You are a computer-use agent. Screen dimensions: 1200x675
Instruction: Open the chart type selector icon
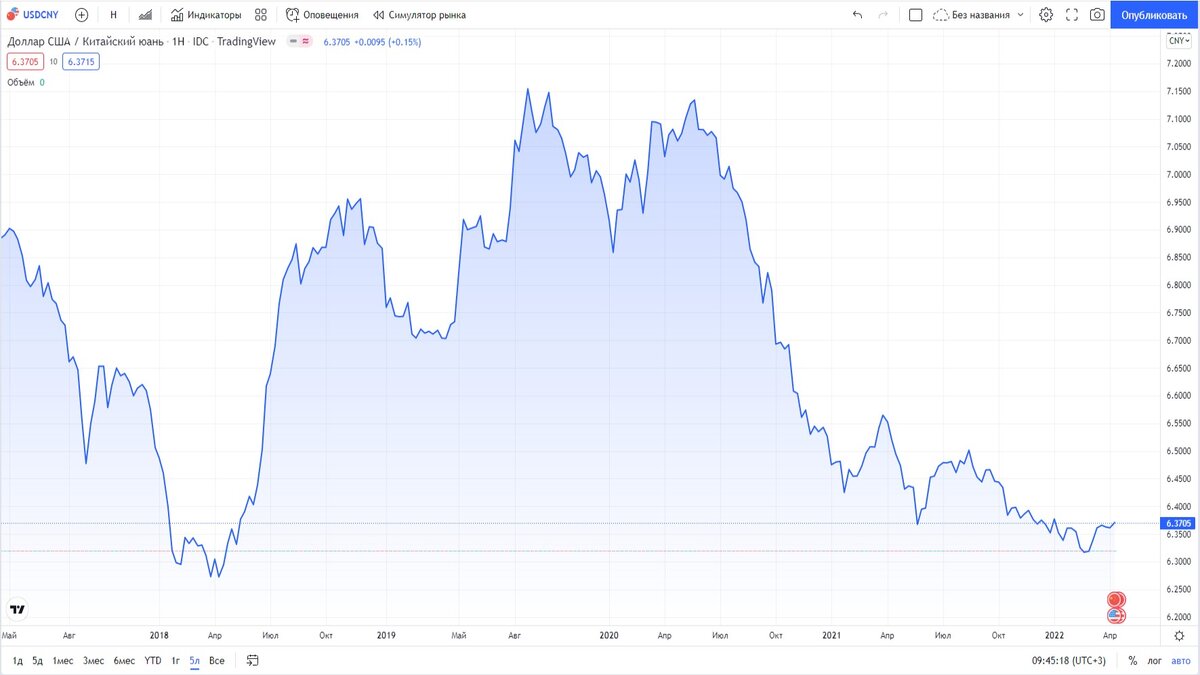pos(146,15)
